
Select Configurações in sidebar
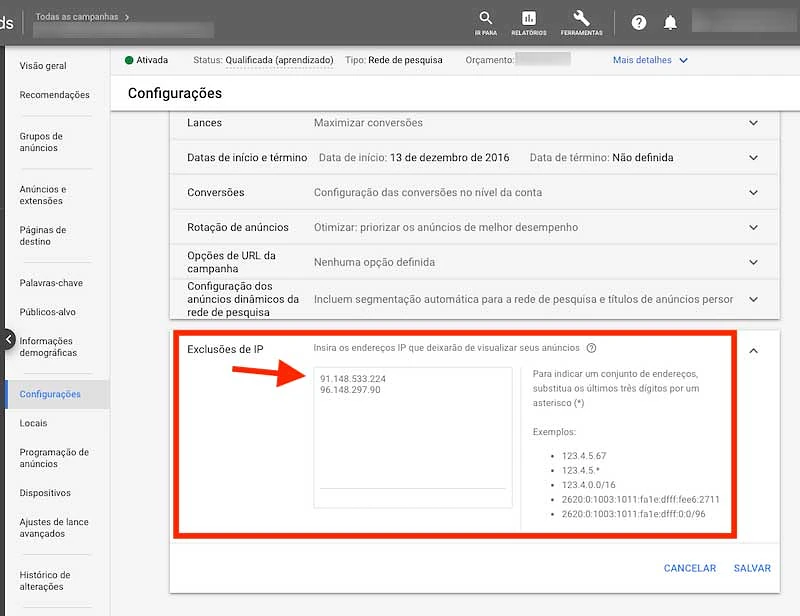(50, 394)
